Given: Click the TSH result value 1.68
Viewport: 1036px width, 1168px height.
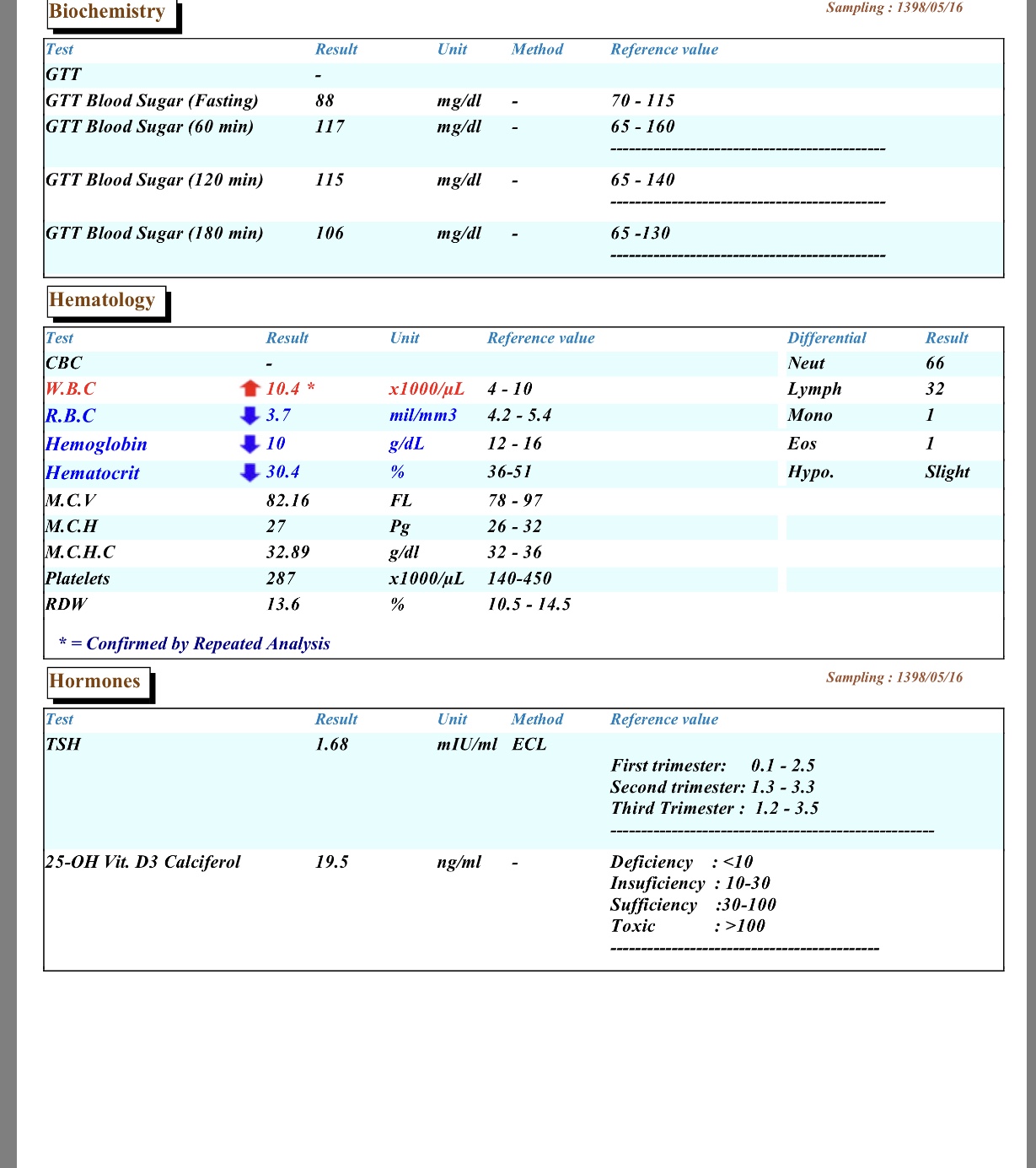Looking at the screenshot, I should tap(331, 745).
